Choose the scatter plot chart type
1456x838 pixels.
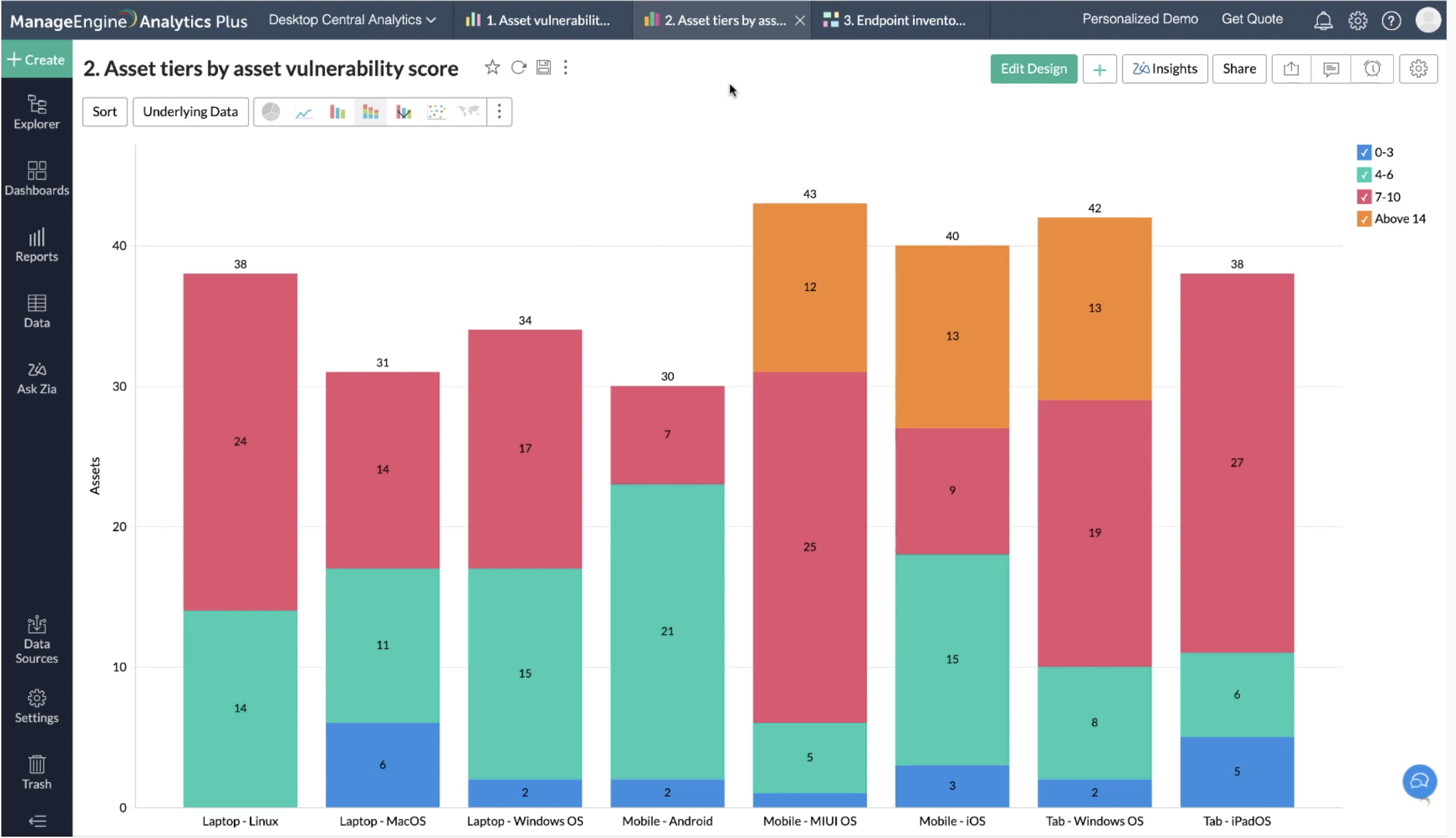pyautogui.click(x=436, y=112)
